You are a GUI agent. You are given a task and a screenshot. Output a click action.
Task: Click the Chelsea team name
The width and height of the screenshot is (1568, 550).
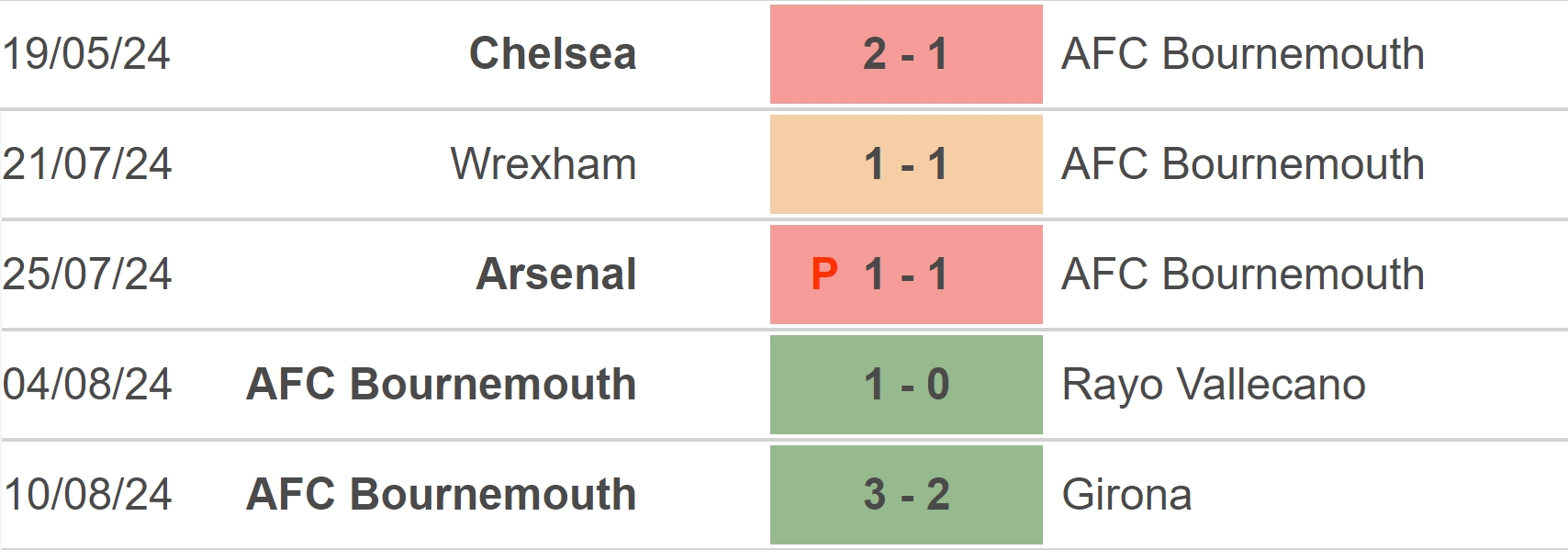tap(552, 54)
